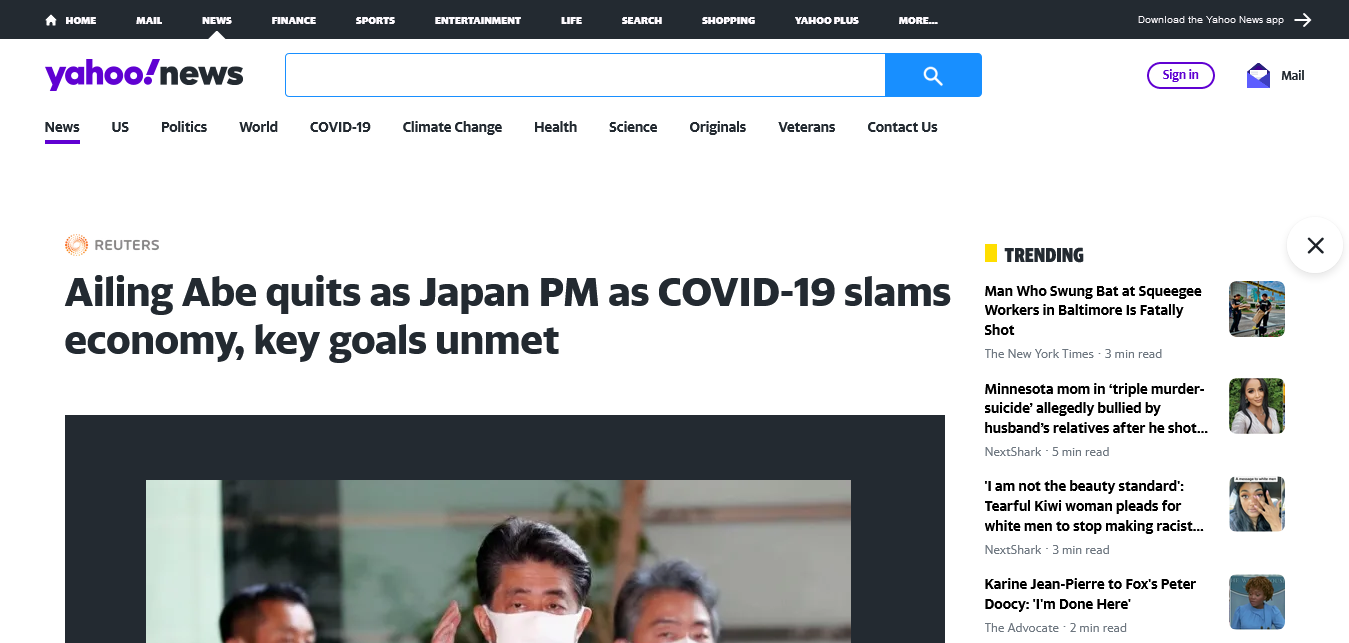This screenshot has height=643, width=1349.
Task: Open the Minnesota mom story thumbnail
Action: 1257,406
